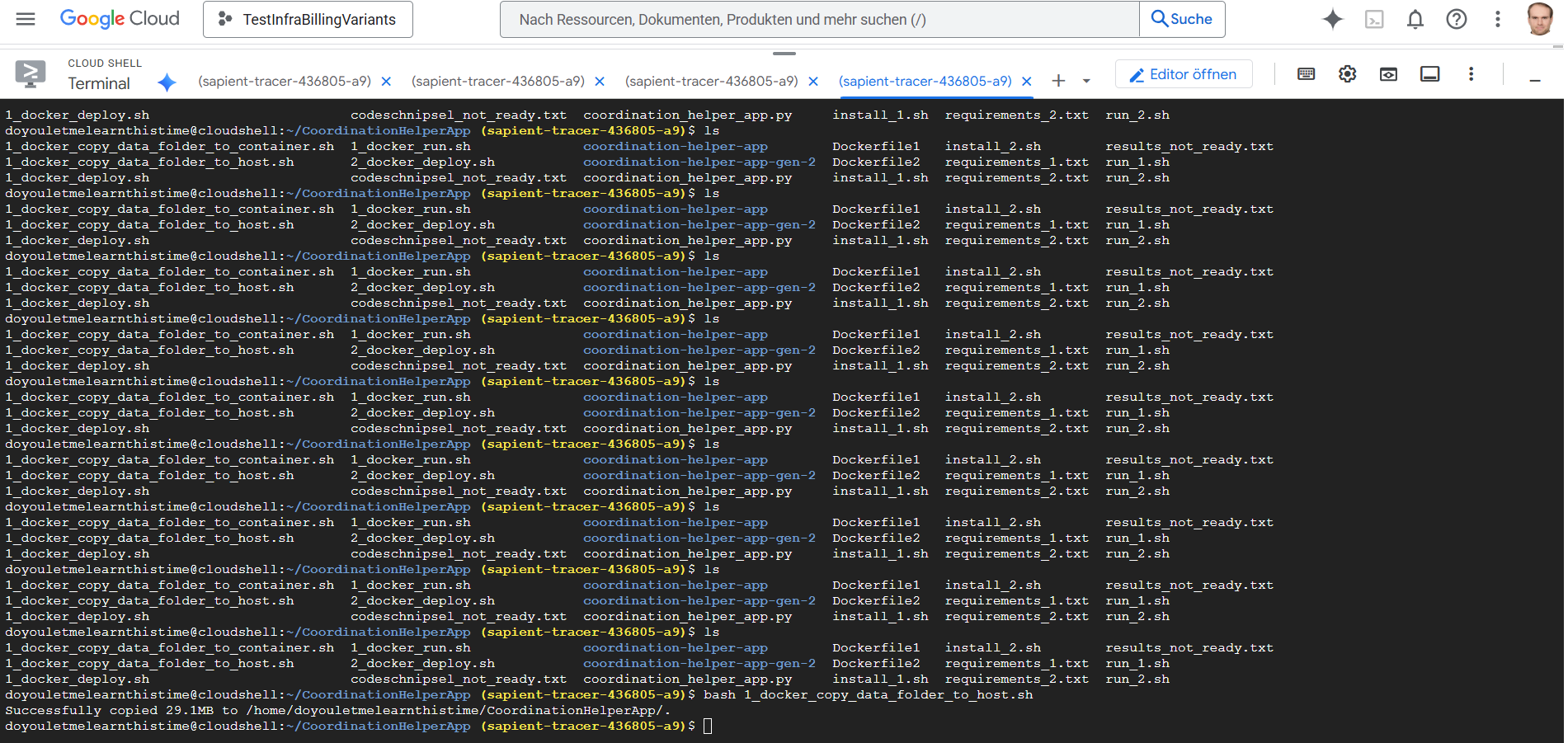Close the first sapient-tracer terminal tab
This screenshot has height=743, width=1568.
386,82
